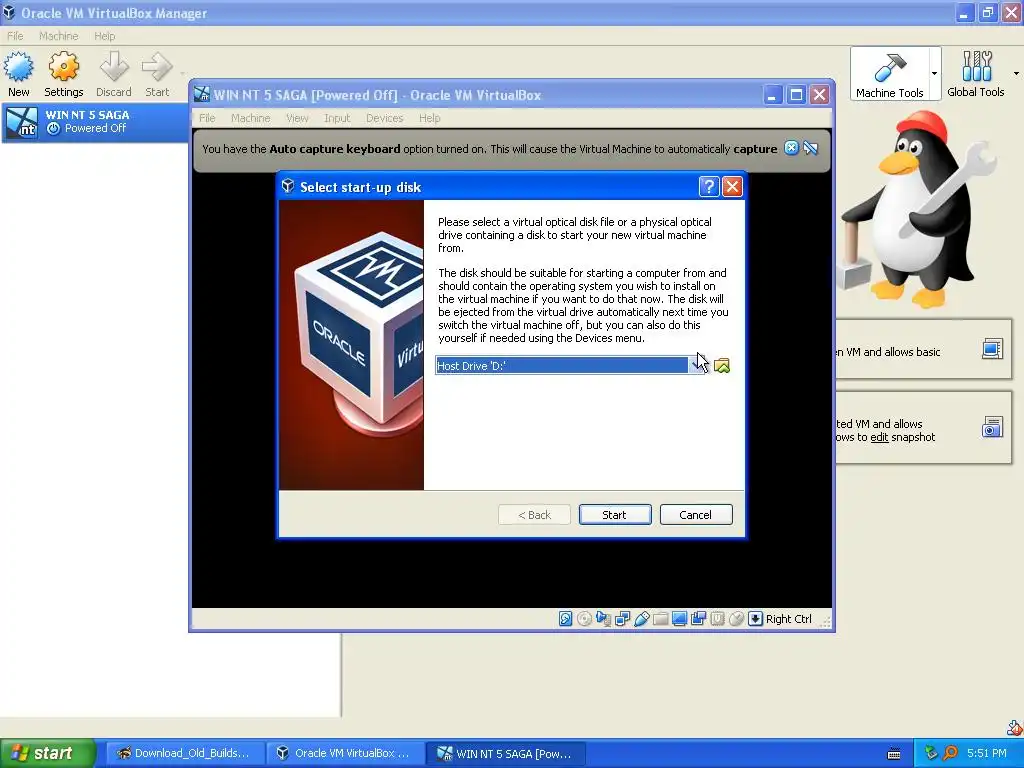Click the magnifier icon in system tray

(x=951, y=753)
